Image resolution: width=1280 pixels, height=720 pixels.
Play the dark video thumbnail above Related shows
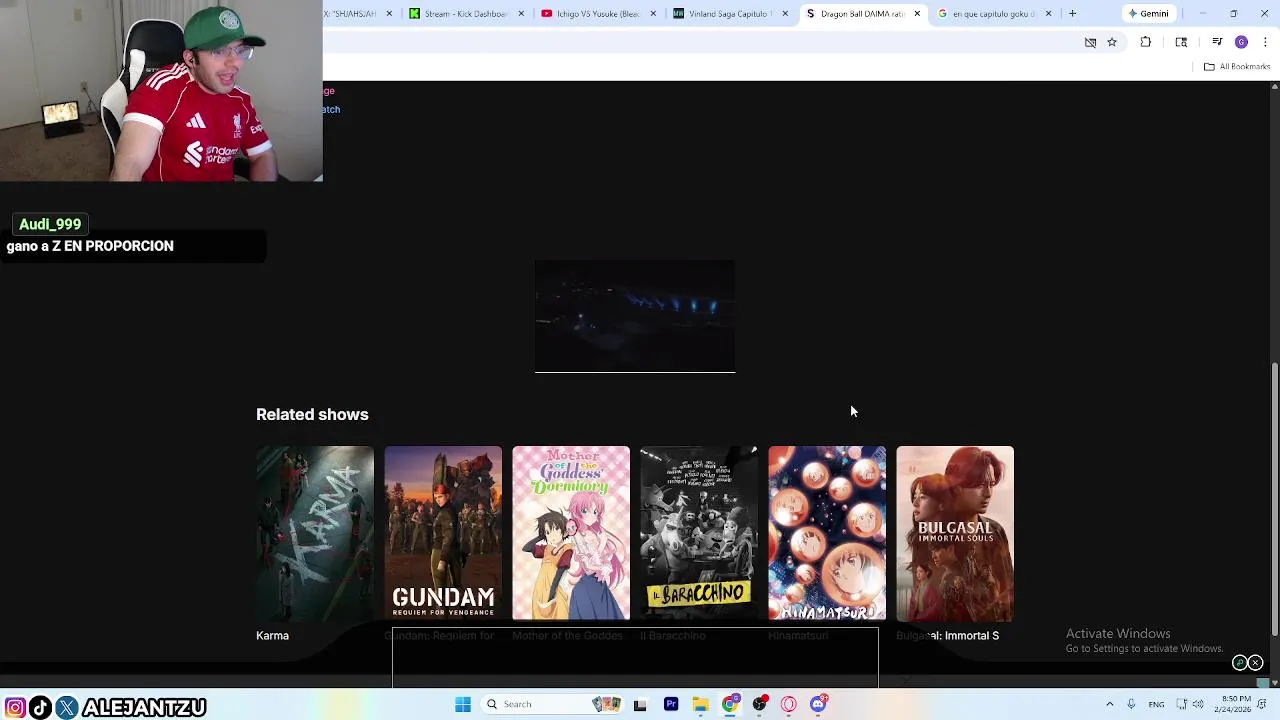(635, 316)
